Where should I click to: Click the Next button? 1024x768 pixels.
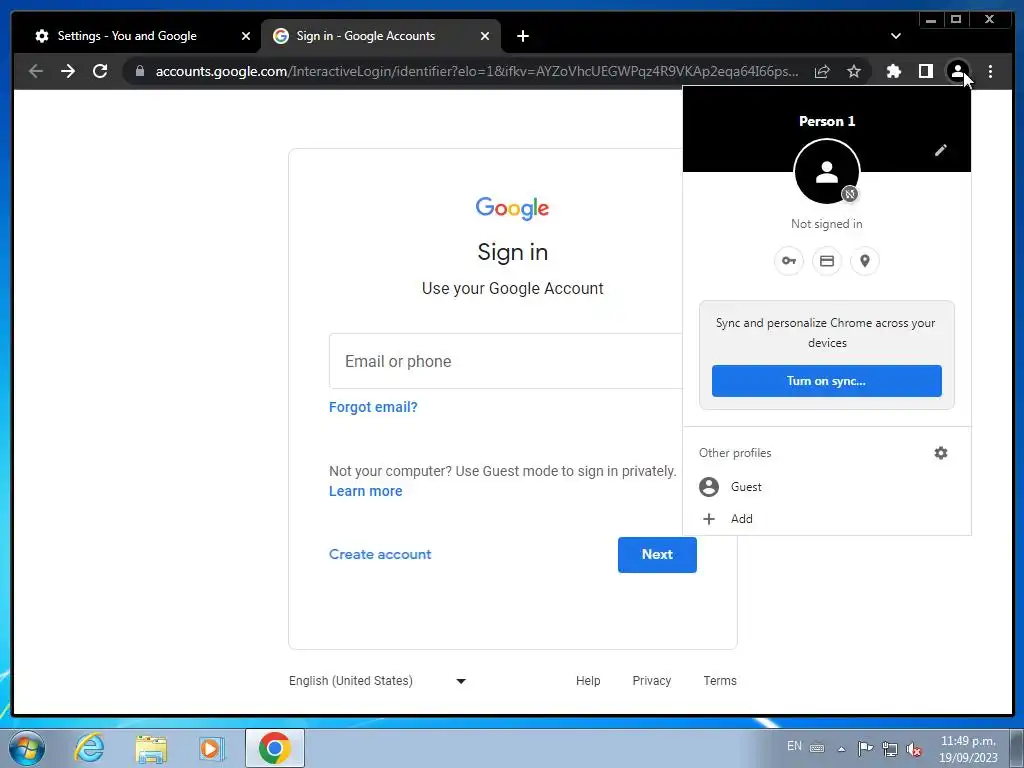tap(657, 554)
